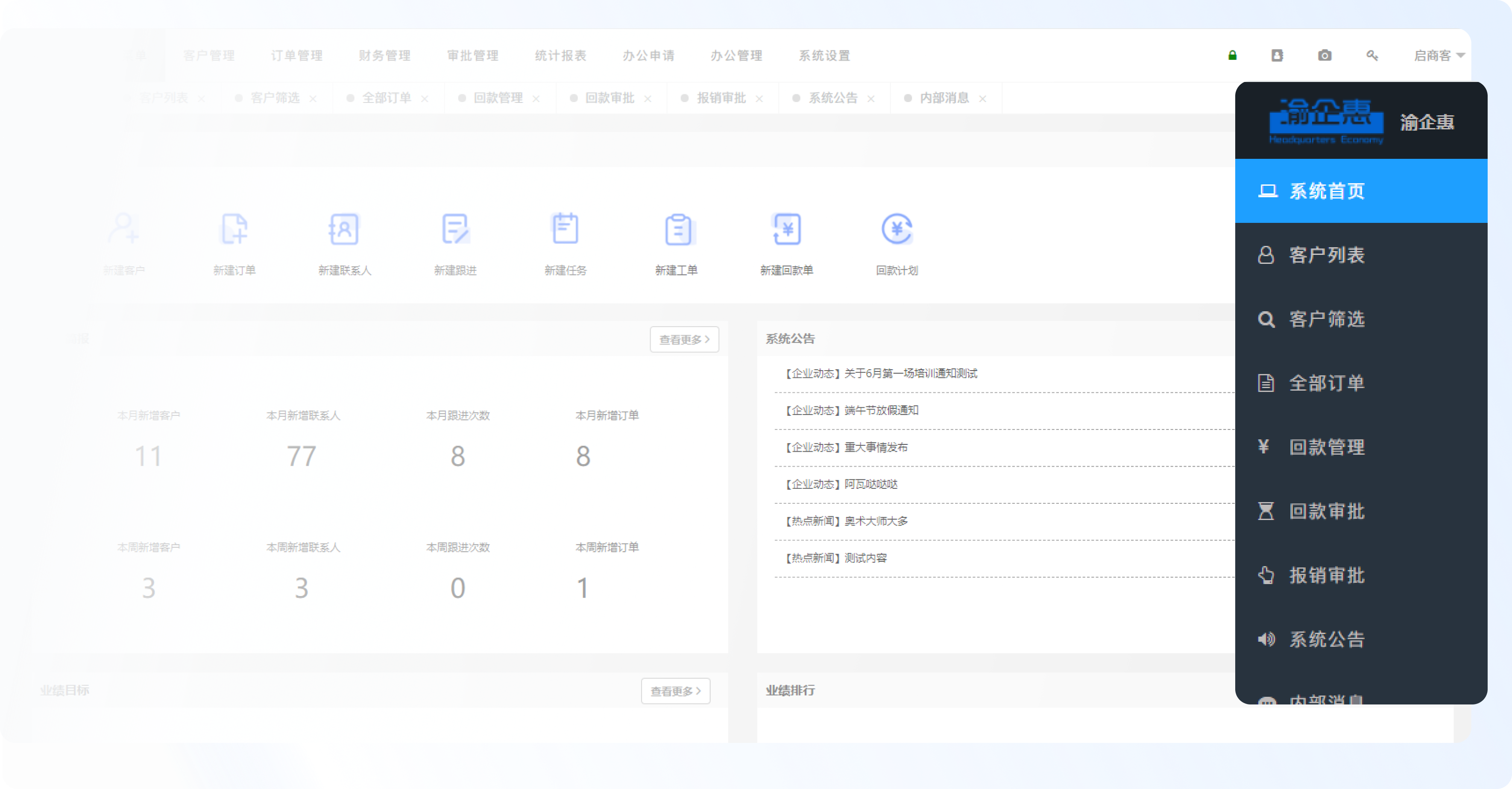Click the 回款计划 circular yen icon
This screenshot has width=1512, height=789.
897,229
